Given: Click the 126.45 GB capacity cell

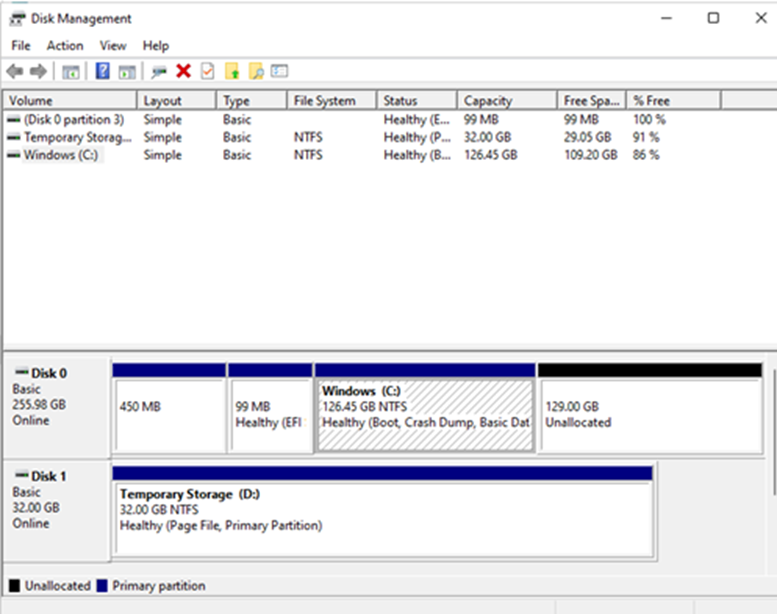Looking at the screenshot, I should tap(491, 155).
